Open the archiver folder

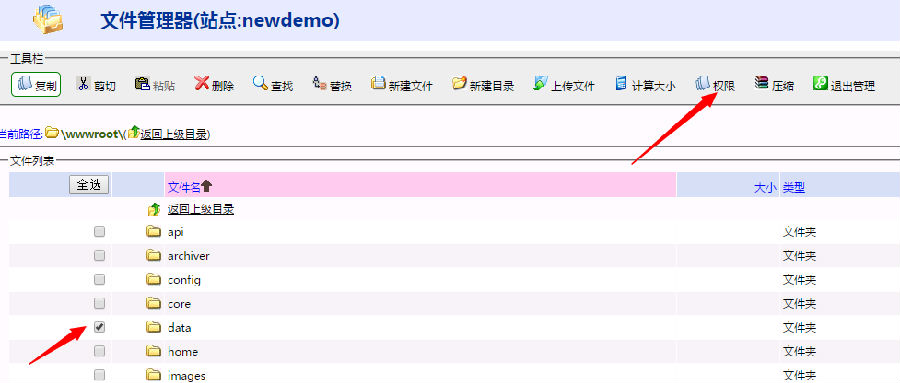click(x=188, y=256)
